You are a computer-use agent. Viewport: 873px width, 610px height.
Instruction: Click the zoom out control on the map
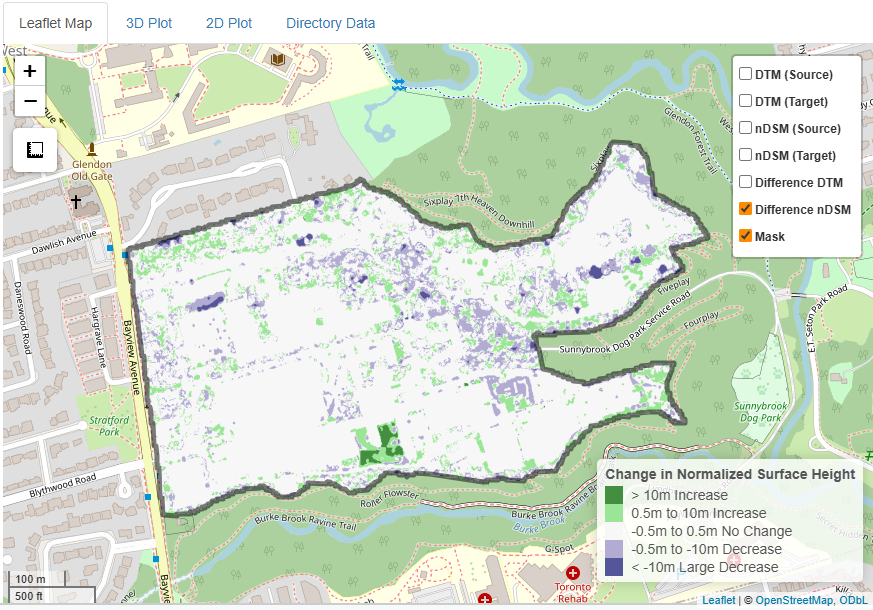pos(29,101)
